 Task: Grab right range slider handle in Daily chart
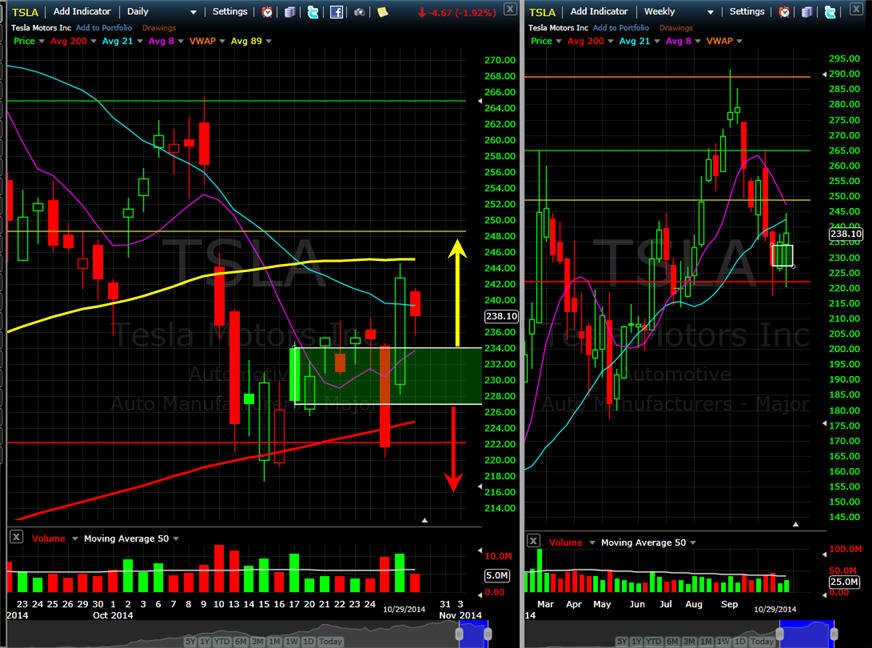(488, 634)
